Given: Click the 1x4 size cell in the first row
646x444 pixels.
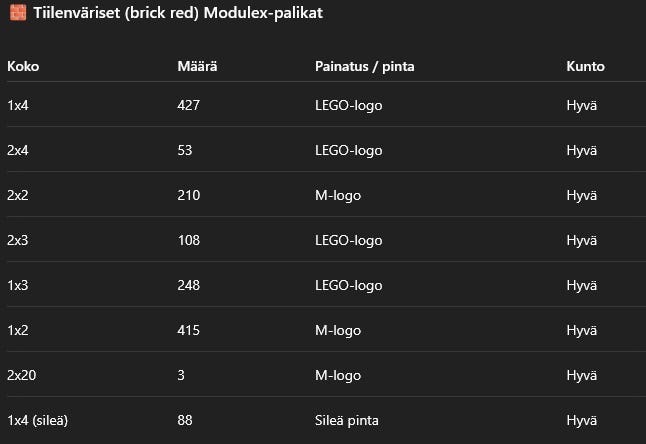Looking at the screenshot, I should (x=18, y=105).
